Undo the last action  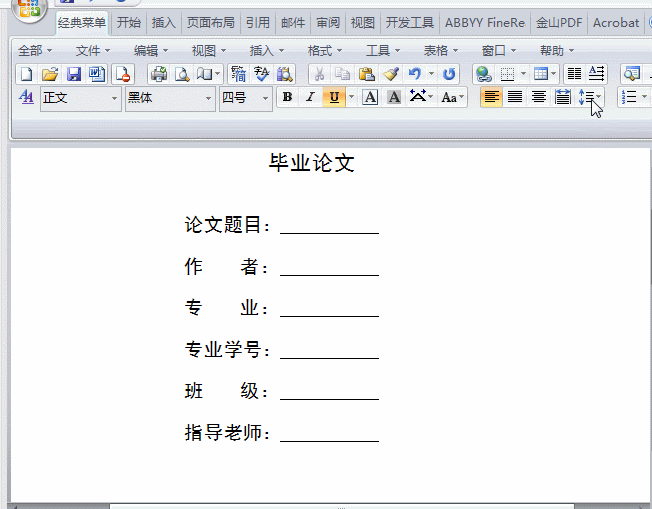point(415,74)
